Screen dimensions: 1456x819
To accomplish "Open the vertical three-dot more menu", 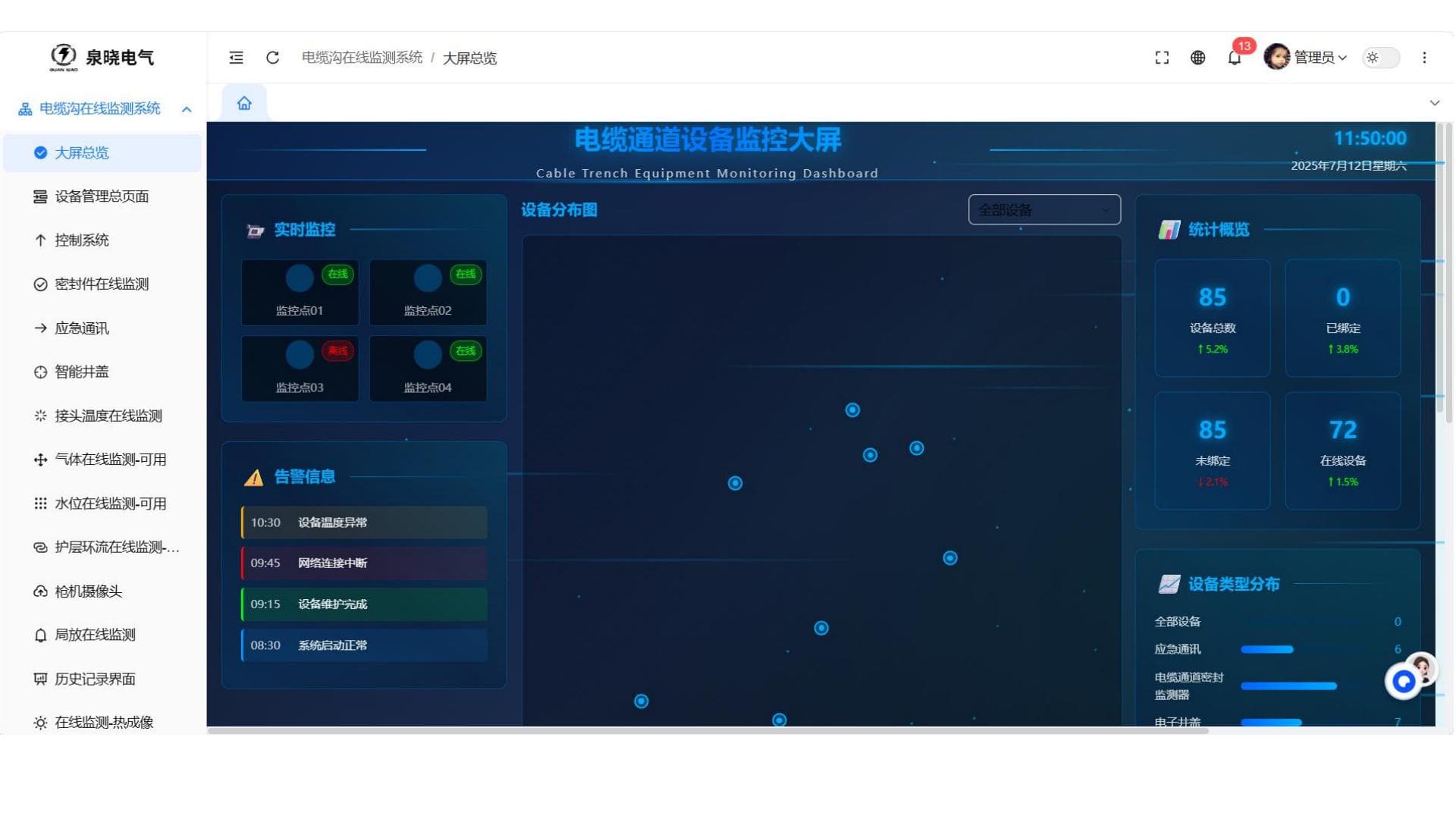I will tap(1424, 58).
